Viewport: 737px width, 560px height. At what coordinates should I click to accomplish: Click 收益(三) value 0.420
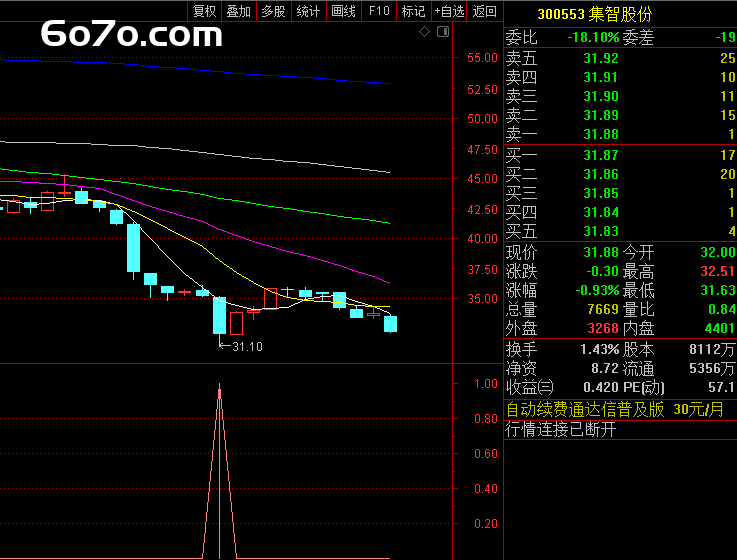pos(601,387)
